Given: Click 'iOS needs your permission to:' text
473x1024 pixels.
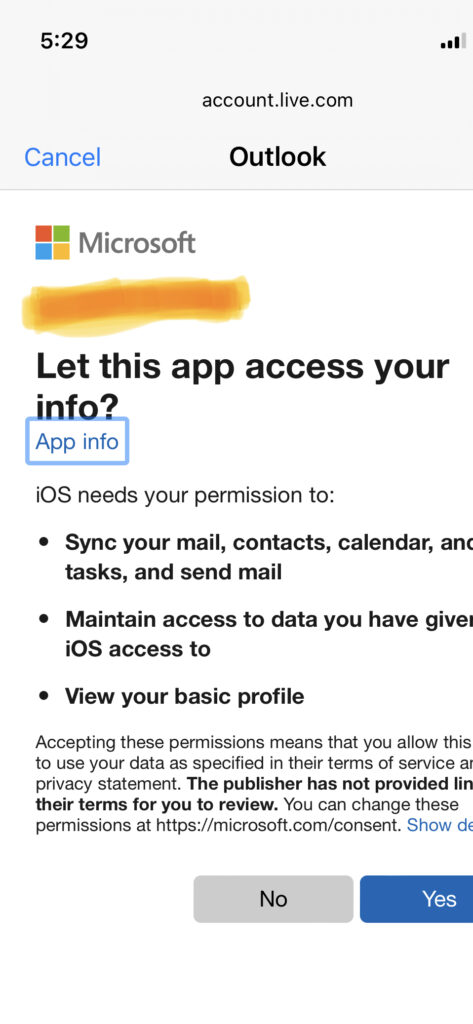Looking at the screenshot, I should pyautogui.click(x=185, y=496).
